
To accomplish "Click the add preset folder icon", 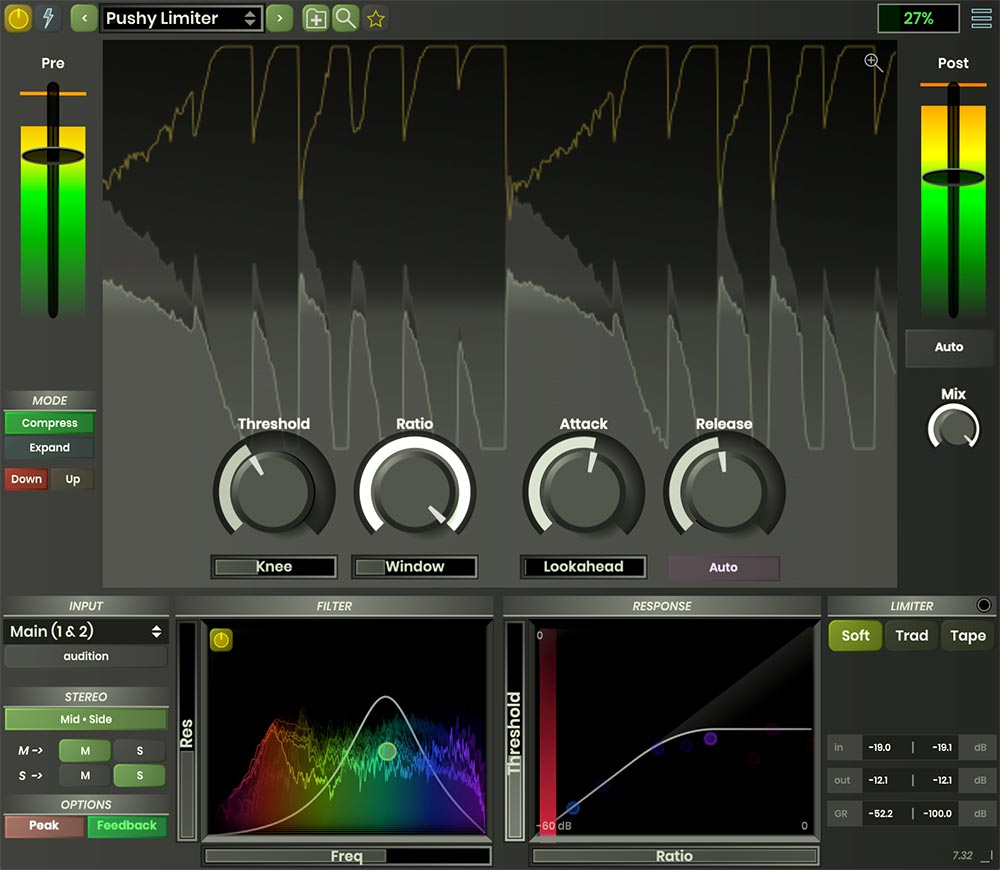I will click(x=316, y=18).
